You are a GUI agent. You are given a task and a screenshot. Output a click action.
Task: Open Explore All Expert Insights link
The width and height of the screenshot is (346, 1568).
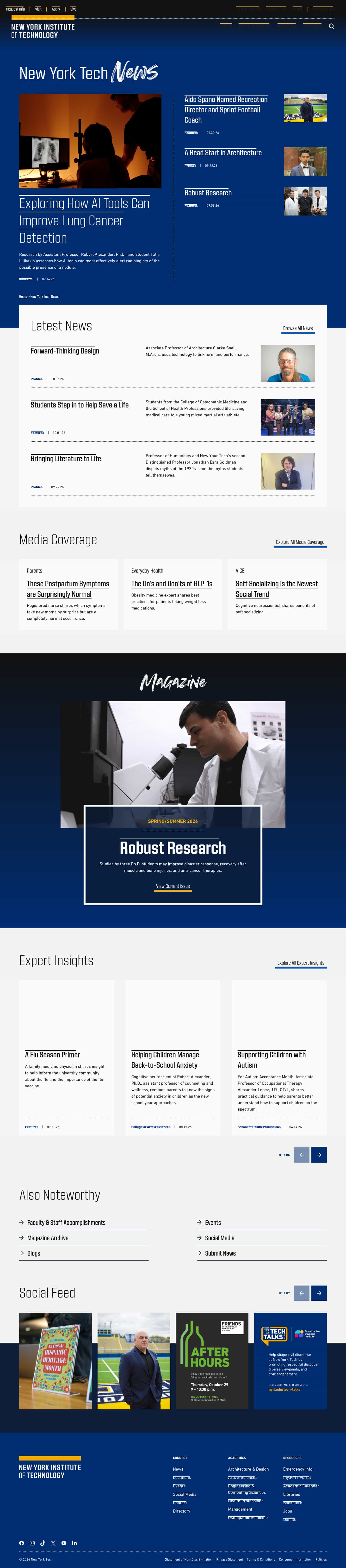click(x=301, y=963)
